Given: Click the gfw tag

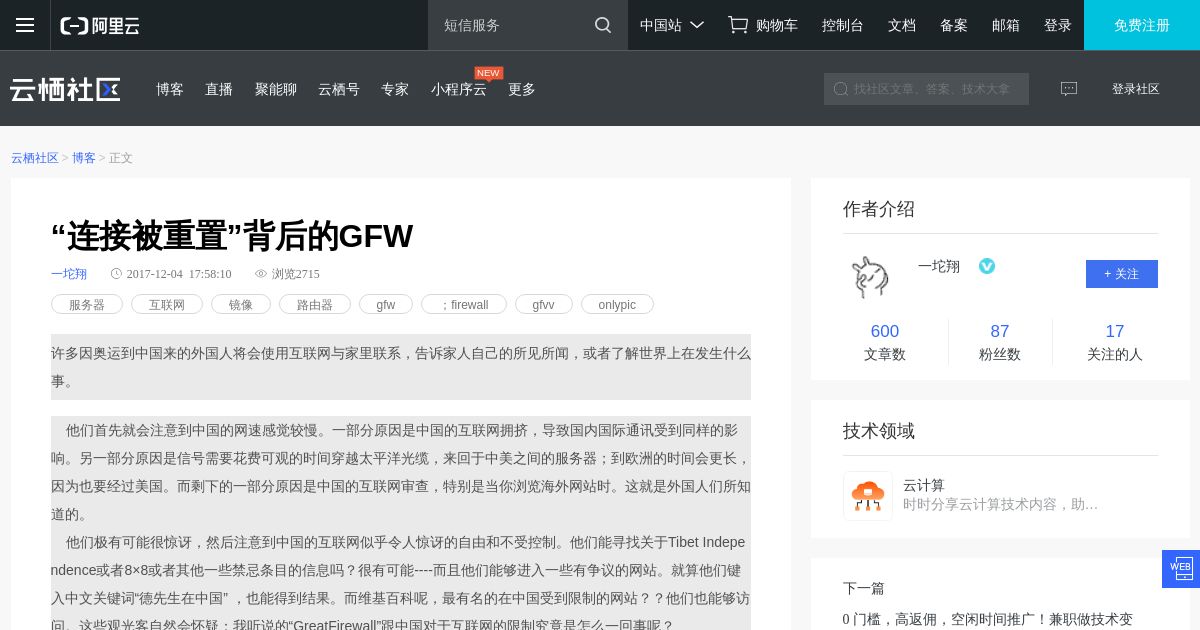Looking at the screenshot, I should [386, 304].
